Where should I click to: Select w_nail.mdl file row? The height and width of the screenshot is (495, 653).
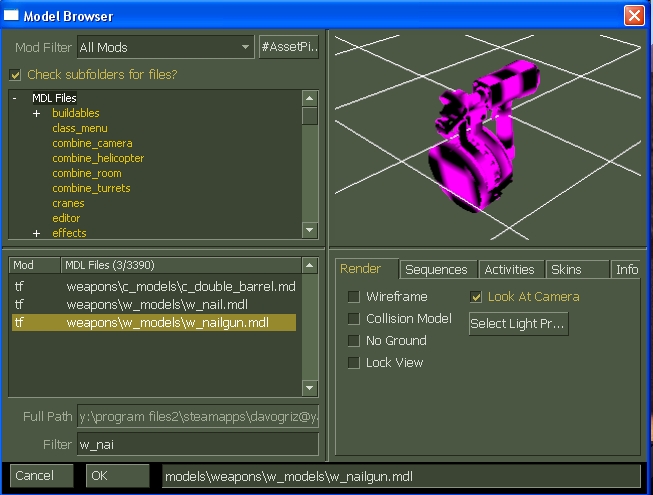click(x=154, y=305)
